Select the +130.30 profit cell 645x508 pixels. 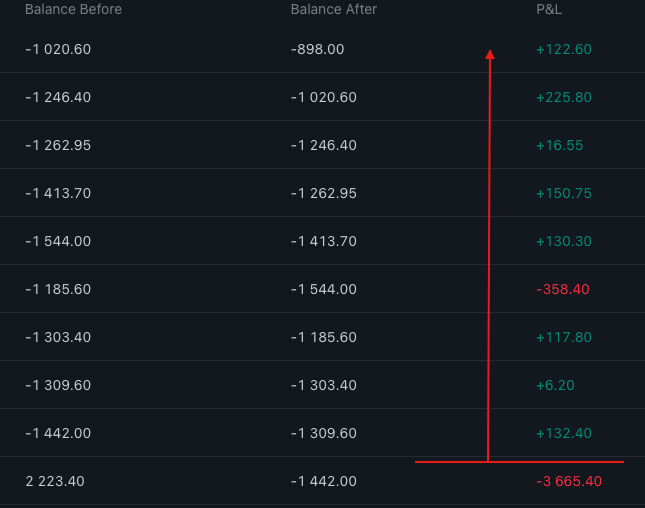pyautogui.click(x=564, y=241)
